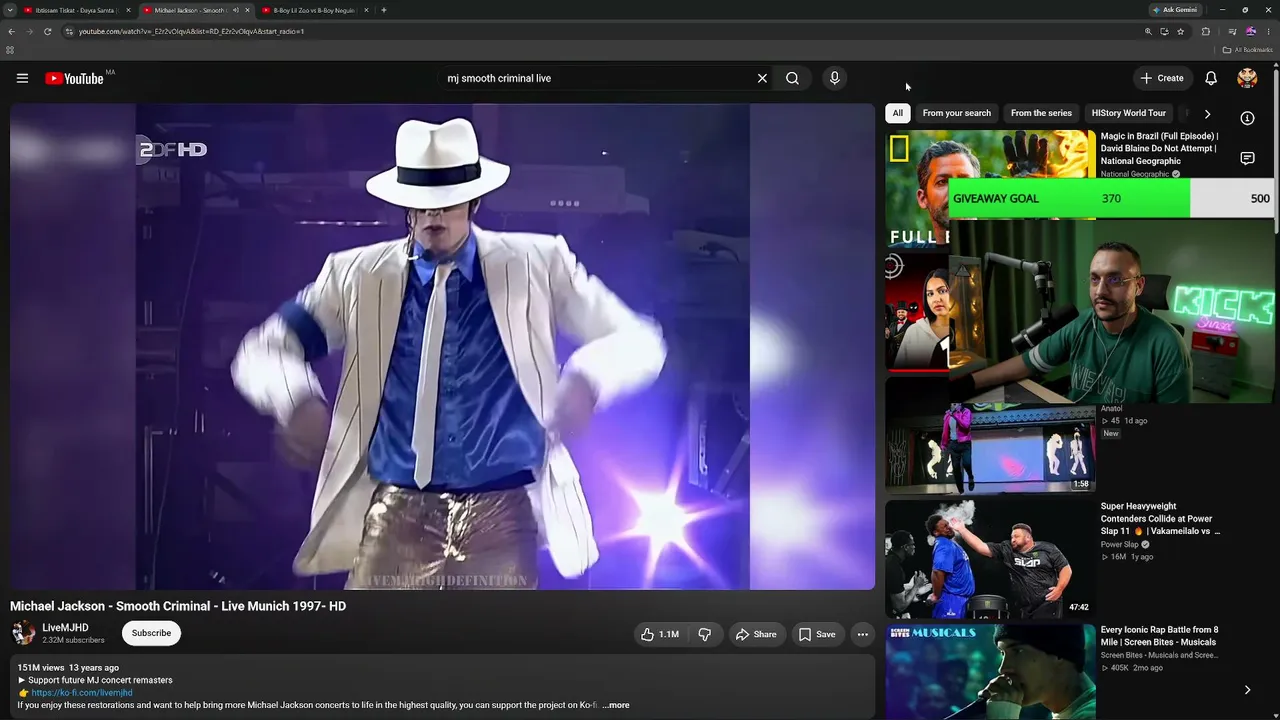Open the YouTube account avatar menu
This screenshot has width=1280, height=720.
coord(1247,78)
